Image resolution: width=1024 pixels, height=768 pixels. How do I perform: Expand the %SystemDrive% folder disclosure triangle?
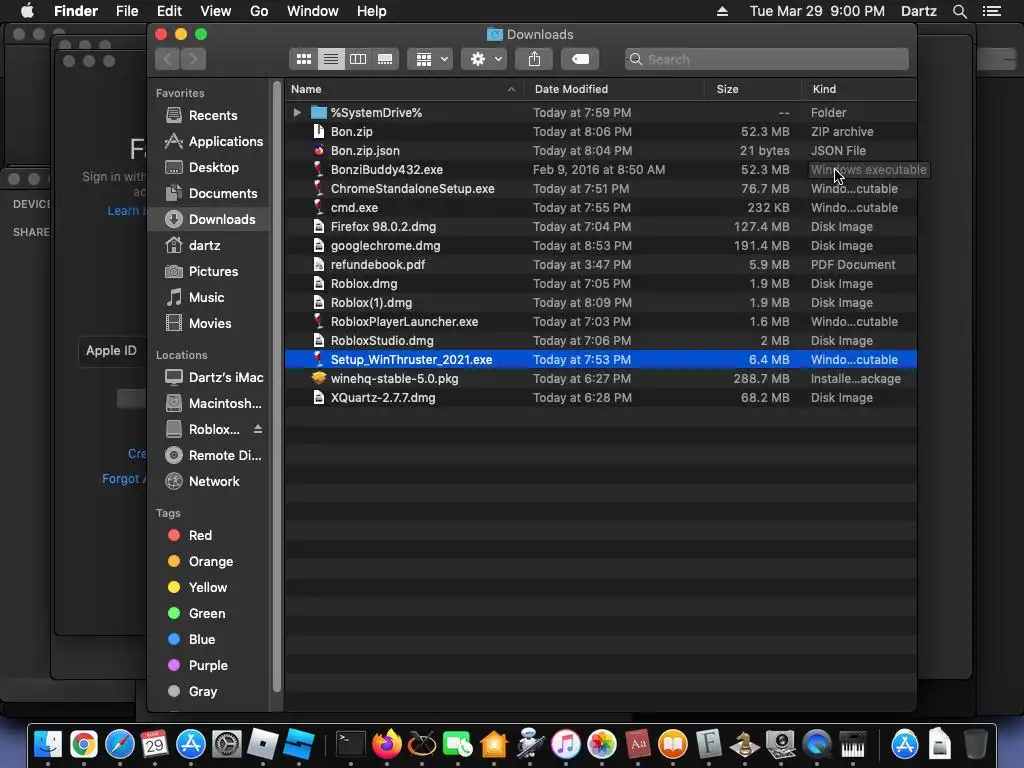[x=297, y=112]
